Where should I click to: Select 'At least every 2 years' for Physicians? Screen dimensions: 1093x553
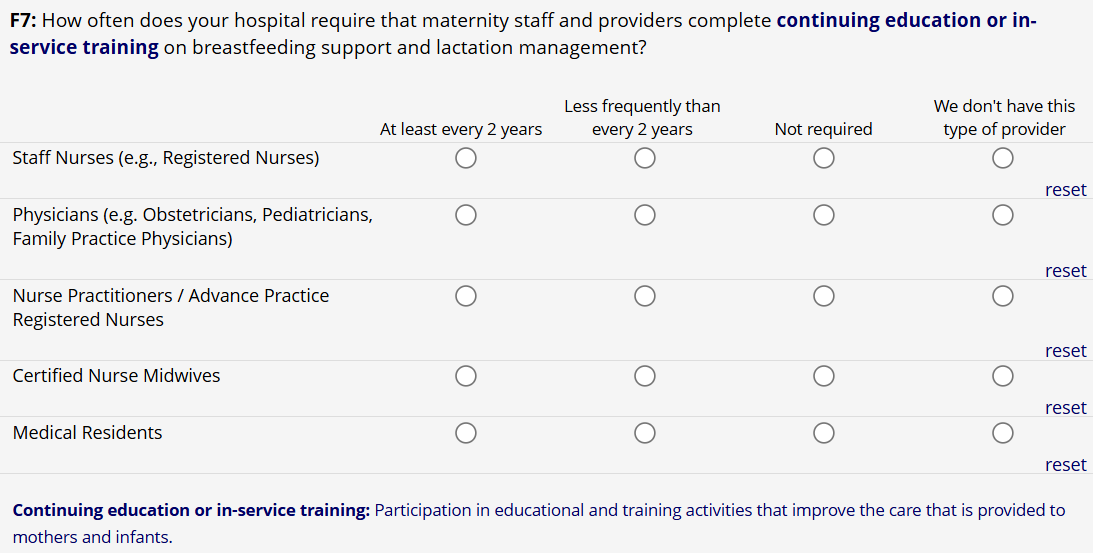coord(465,214)
